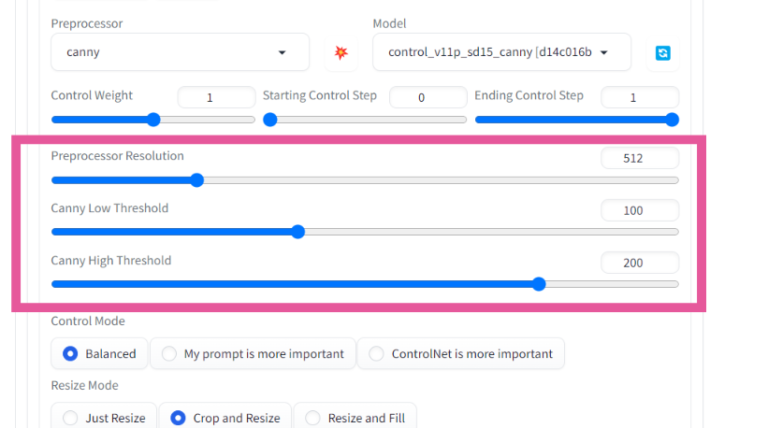Click the Control Weight value field
This screenshot has height=428, width=768.
point(216,98)
